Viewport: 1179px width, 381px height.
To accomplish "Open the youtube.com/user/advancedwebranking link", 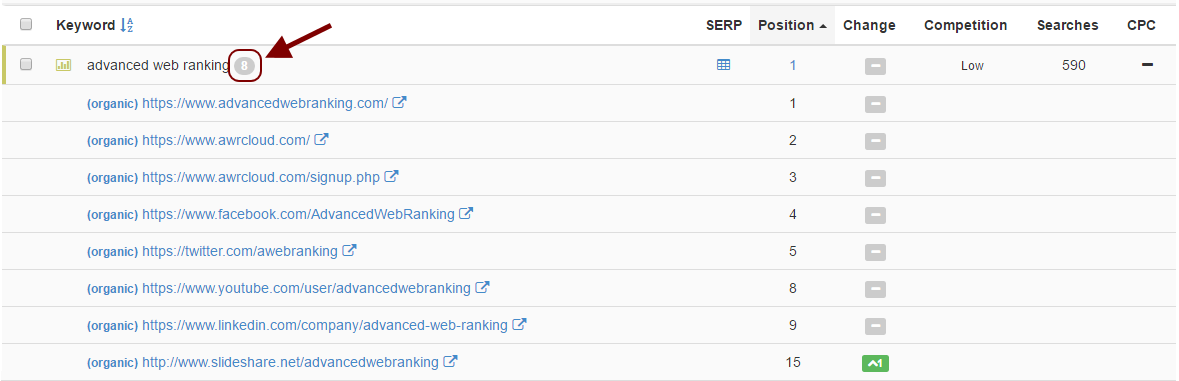I will pos(306,288).
